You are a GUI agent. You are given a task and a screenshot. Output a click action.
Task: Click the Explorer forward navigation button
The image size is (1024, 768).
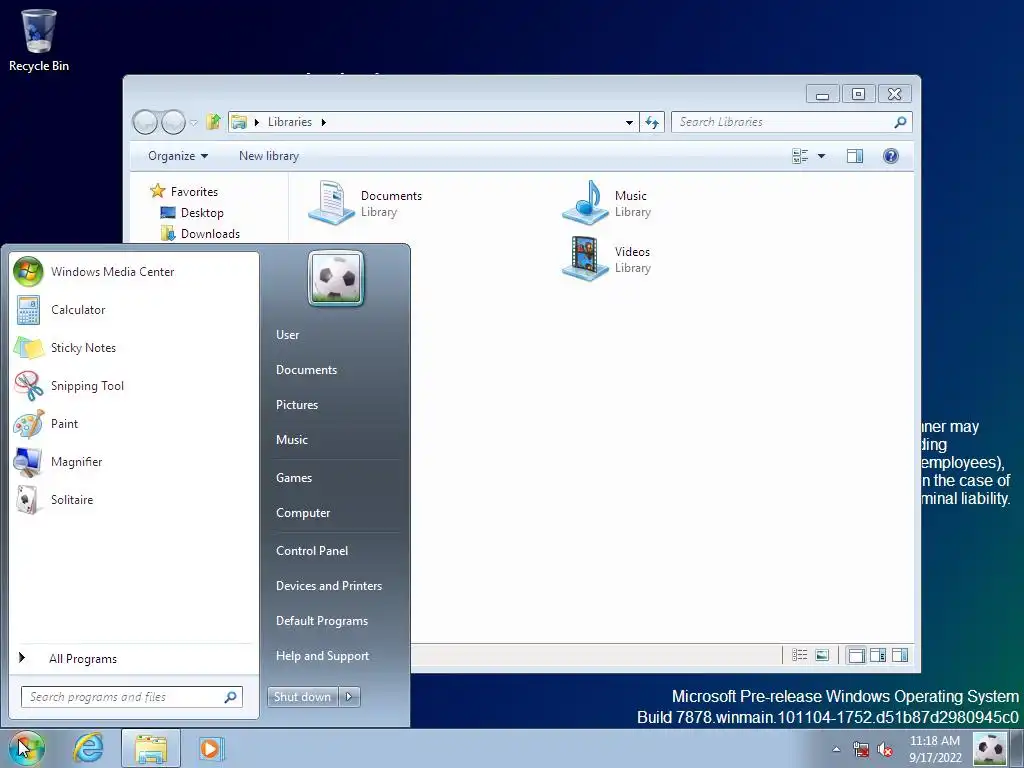coord(173,121)
